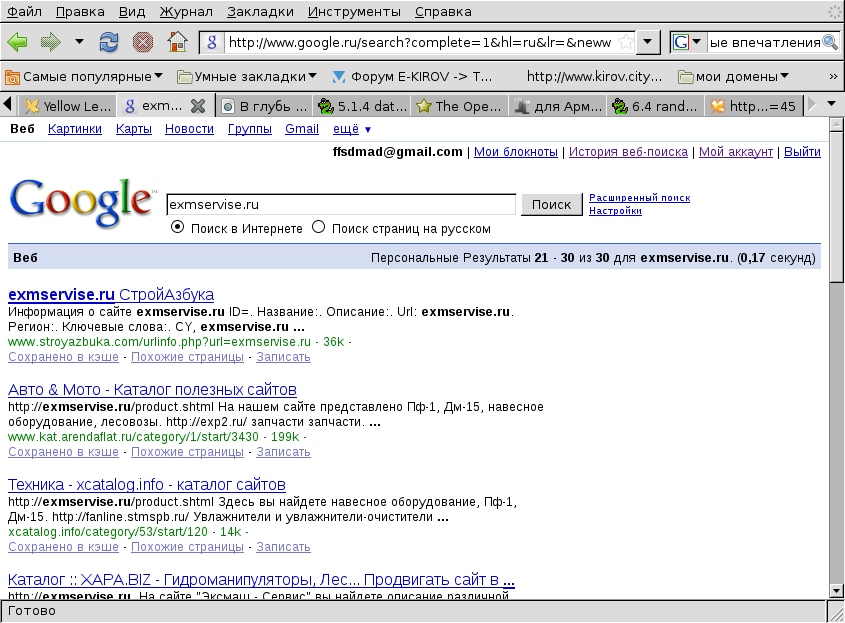This screenshot has width=845, height=623.
Task: Expand the URL bar history dropdown
Action: [x=649, y=42]
